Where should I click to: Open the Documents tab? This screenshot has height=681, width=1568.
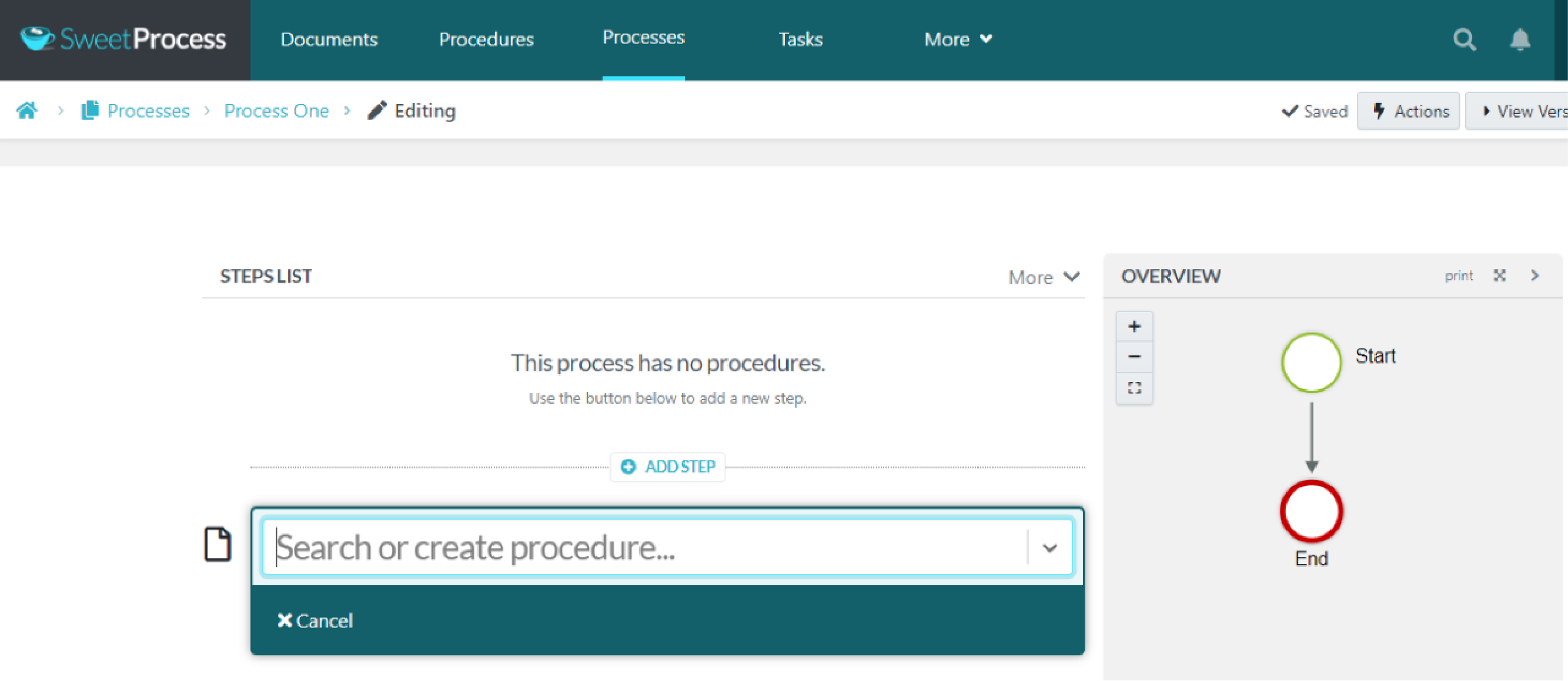[329, 39]
